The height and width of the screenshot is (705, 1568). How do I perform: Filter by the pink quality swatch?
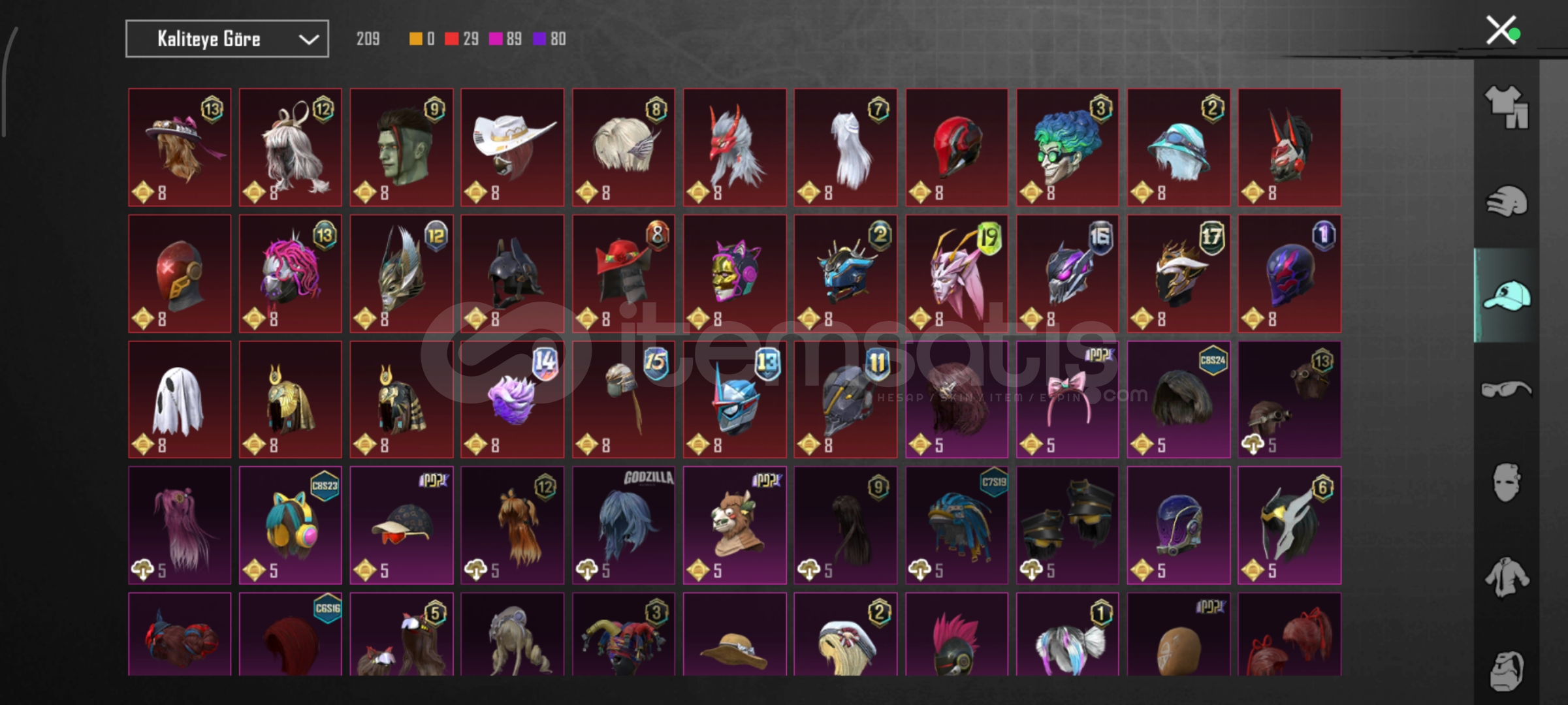coord(496,39)
